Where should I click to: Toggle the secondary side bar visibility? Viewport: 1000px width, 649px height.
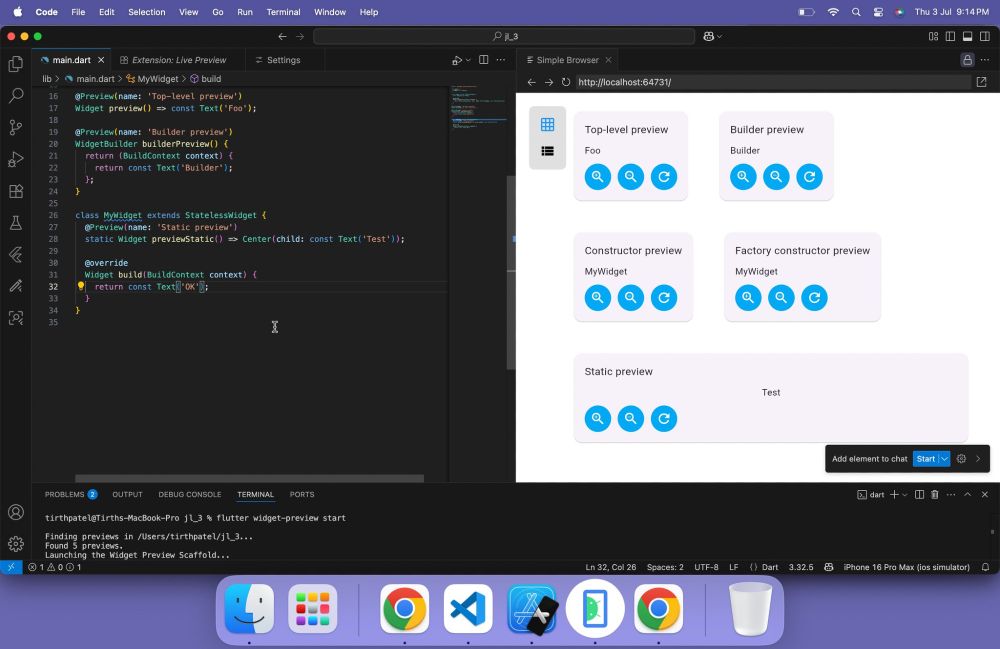pos(985,36)
